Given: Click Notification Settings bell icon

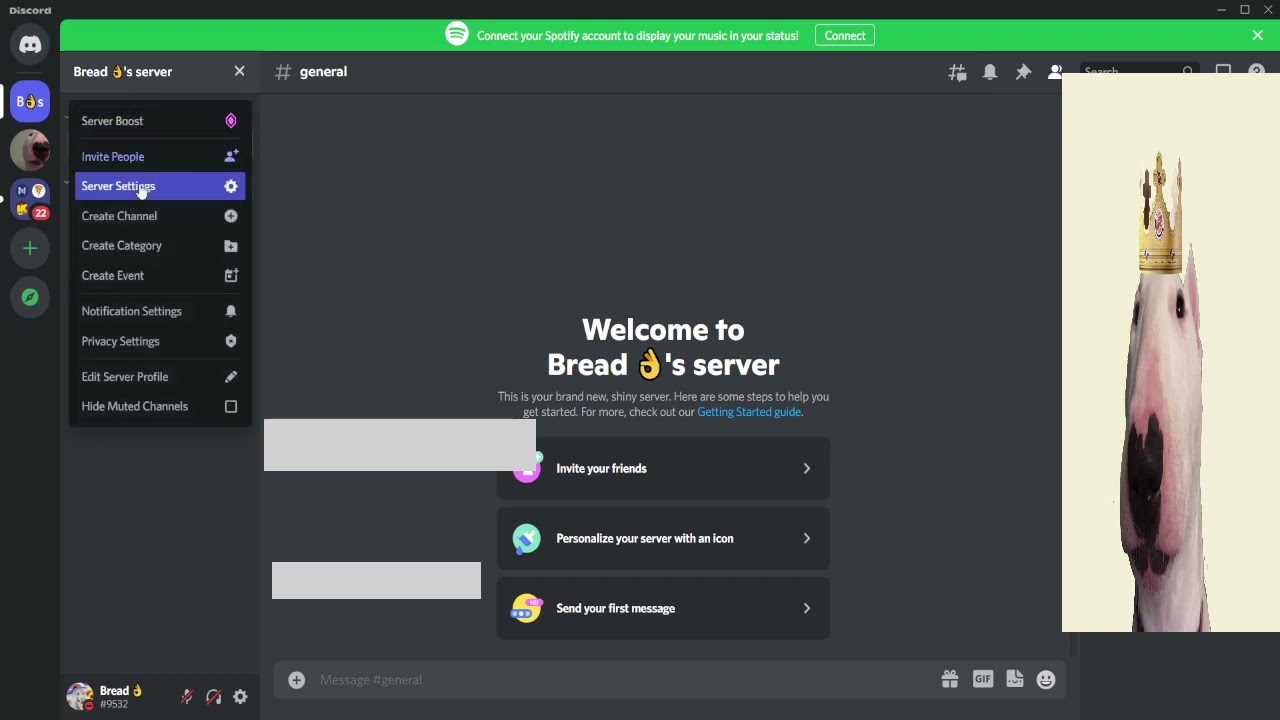Looking at the screenshot, I should click(231, 311).
